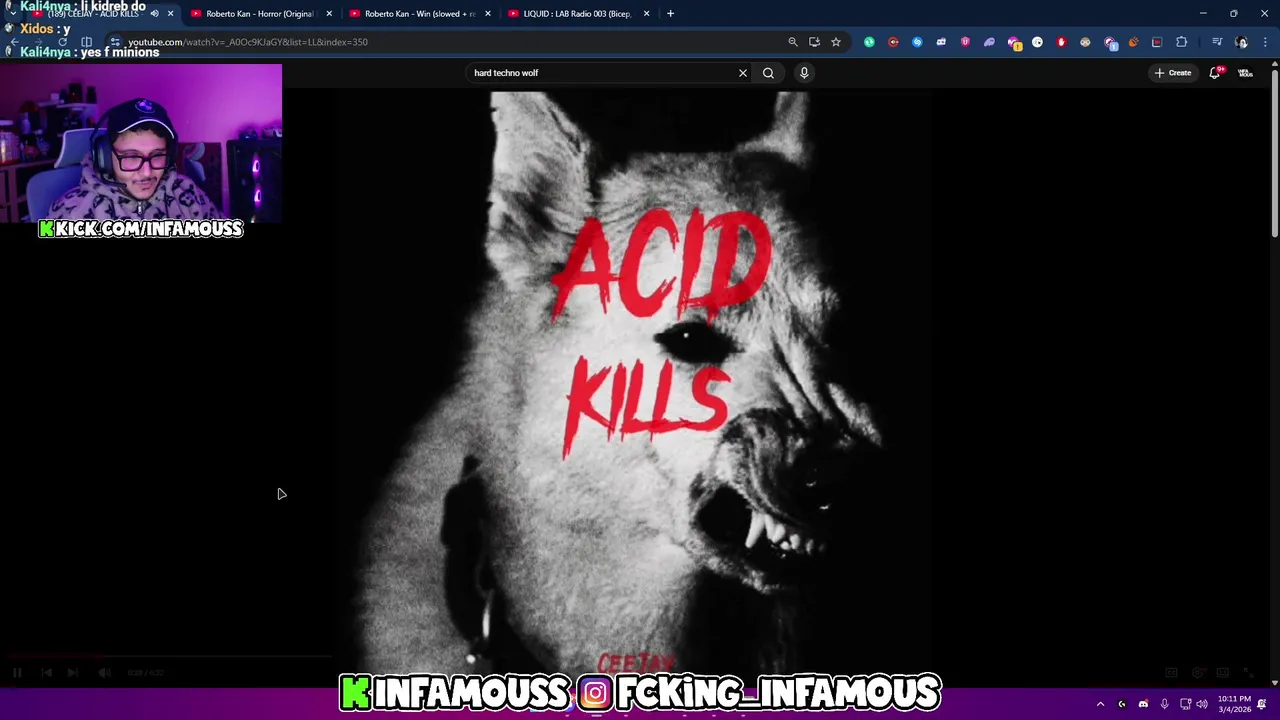Open the red hand blocker extension
1280x720 pixels.
tap(1061, 42)
